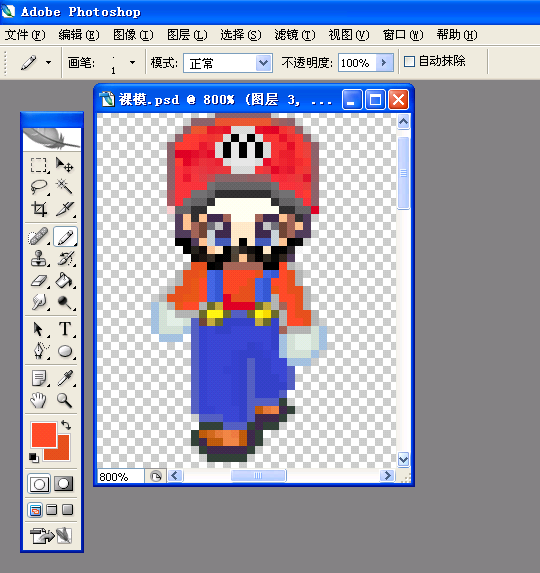This screenshot has width=540, height=573.
Task: Select the History Brush tool
Action: coord(65,259)
